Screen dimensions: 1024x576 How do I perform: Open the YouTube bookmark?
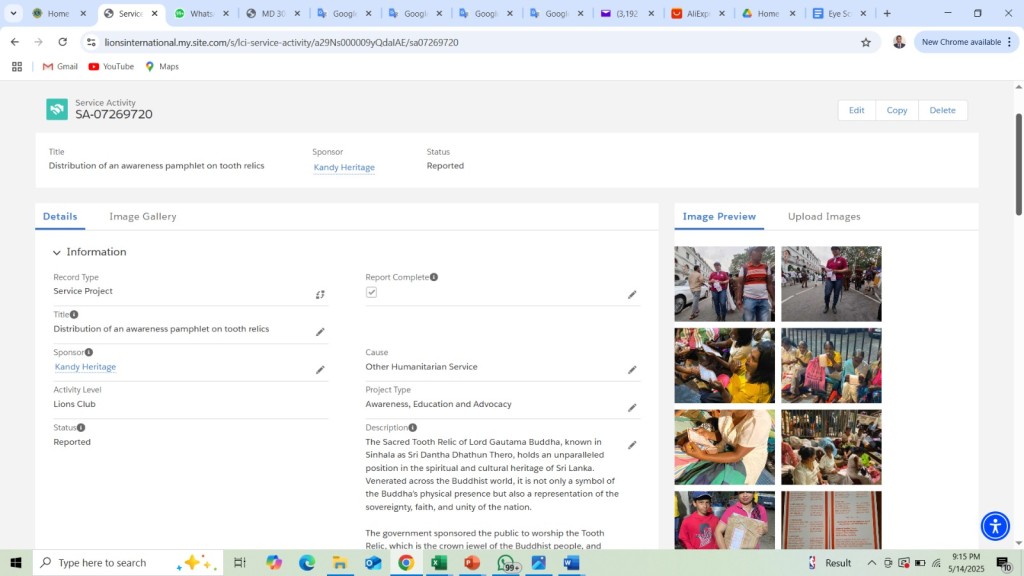(x=111, y=67)
